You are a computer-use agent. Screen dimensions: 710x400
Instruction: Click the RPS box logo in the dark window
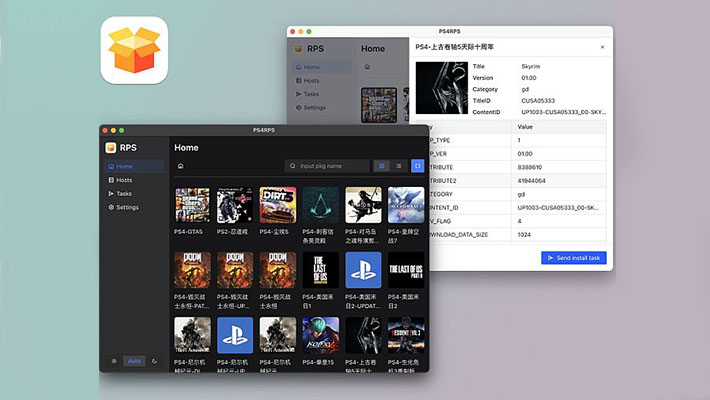pos(110,148)
